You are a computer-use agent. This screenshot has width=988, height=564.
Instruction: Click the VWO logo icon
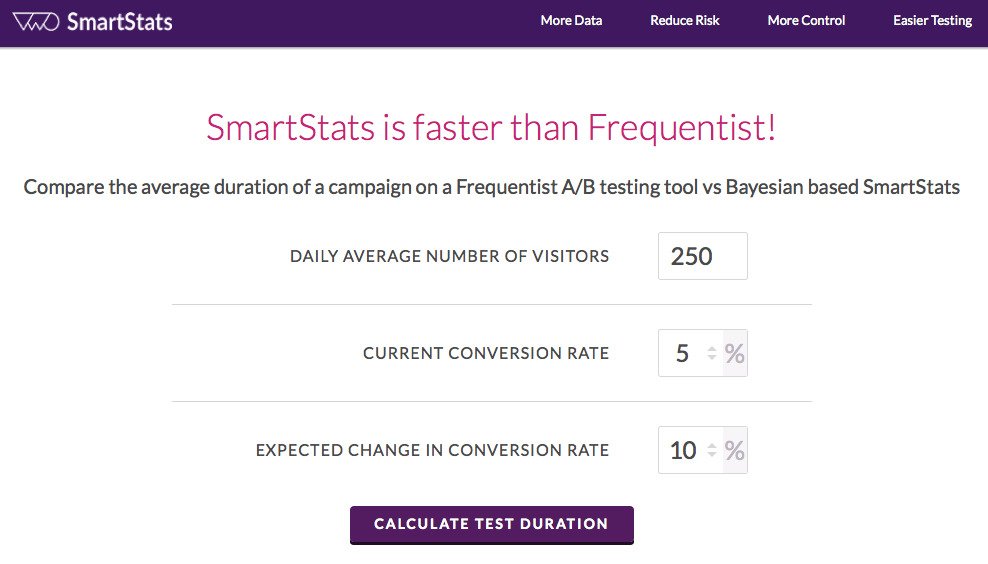(36, 21)
